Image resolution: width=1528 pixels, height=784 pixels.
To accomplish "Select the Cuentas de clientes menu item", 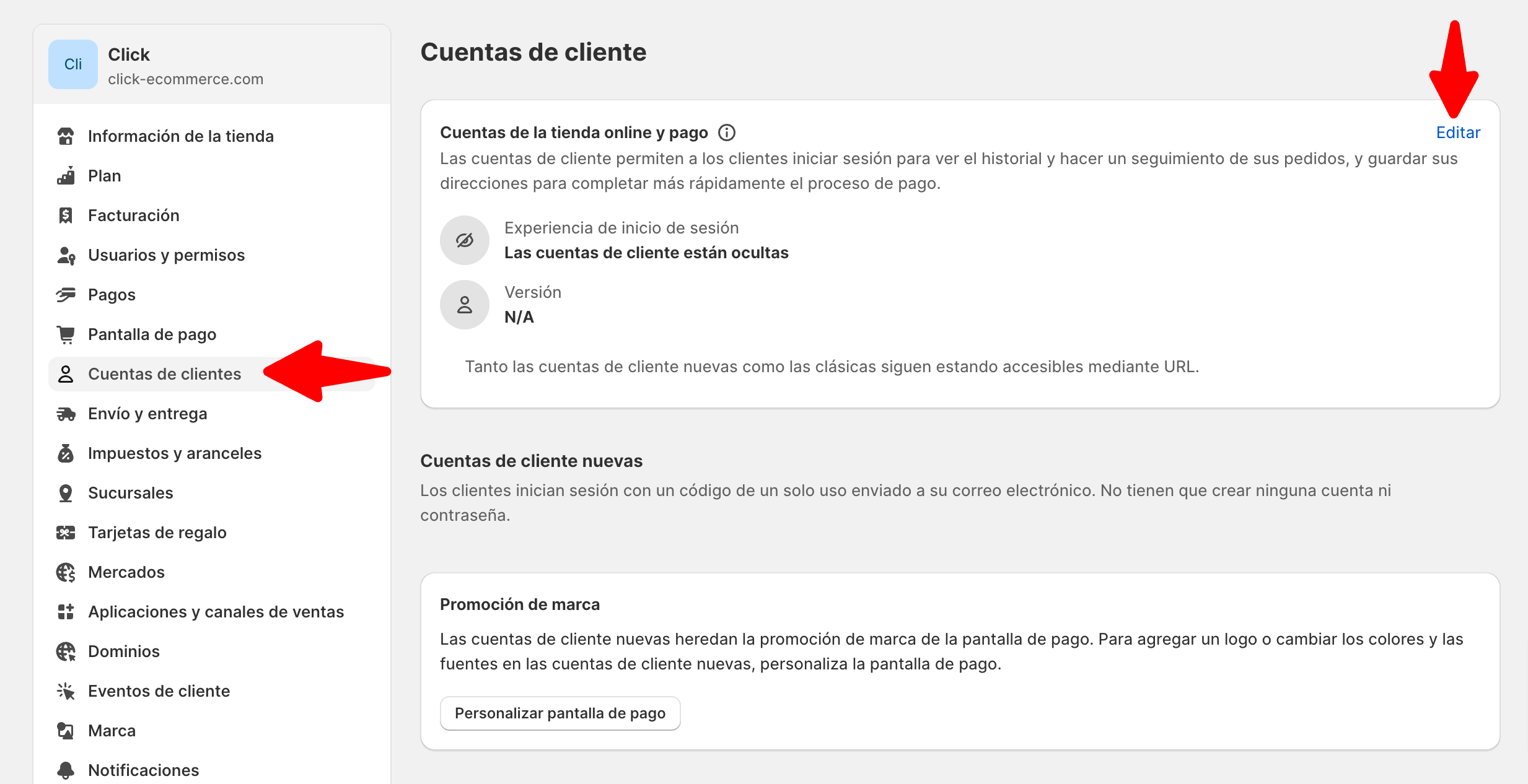I will click(x=164, y=374).
